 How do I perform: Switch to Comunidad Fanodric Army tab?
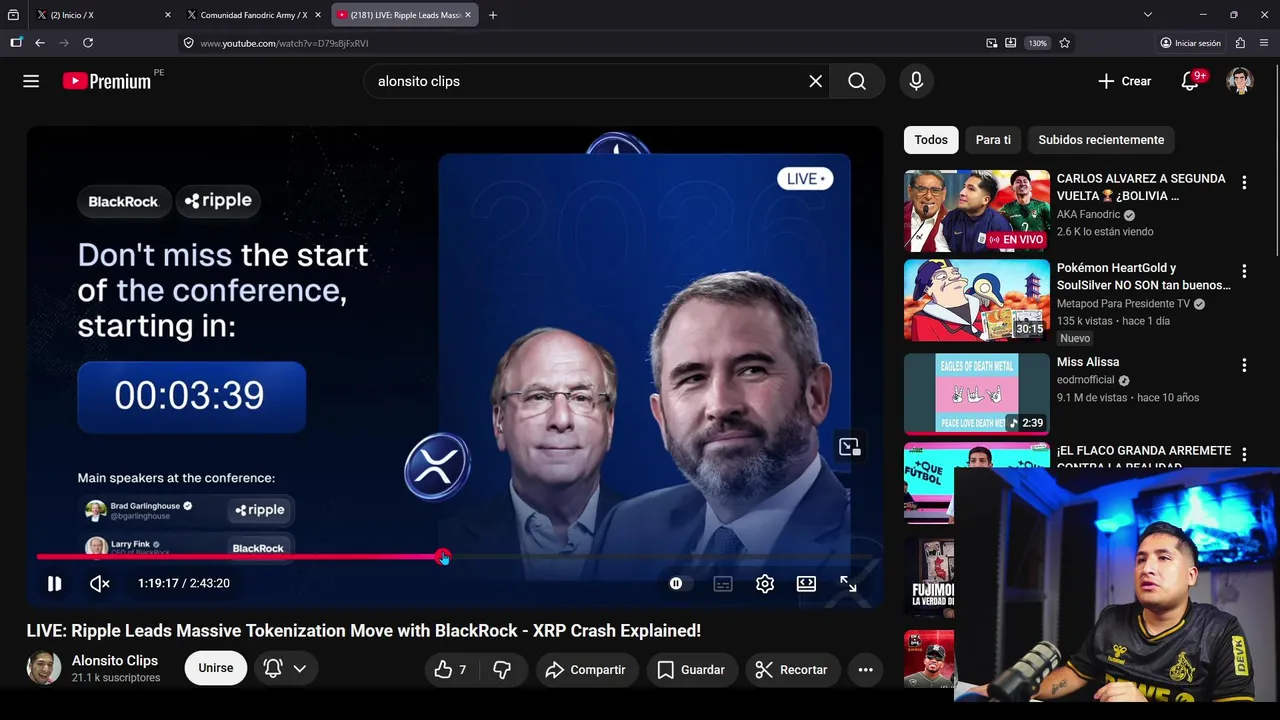pos(253,15)
